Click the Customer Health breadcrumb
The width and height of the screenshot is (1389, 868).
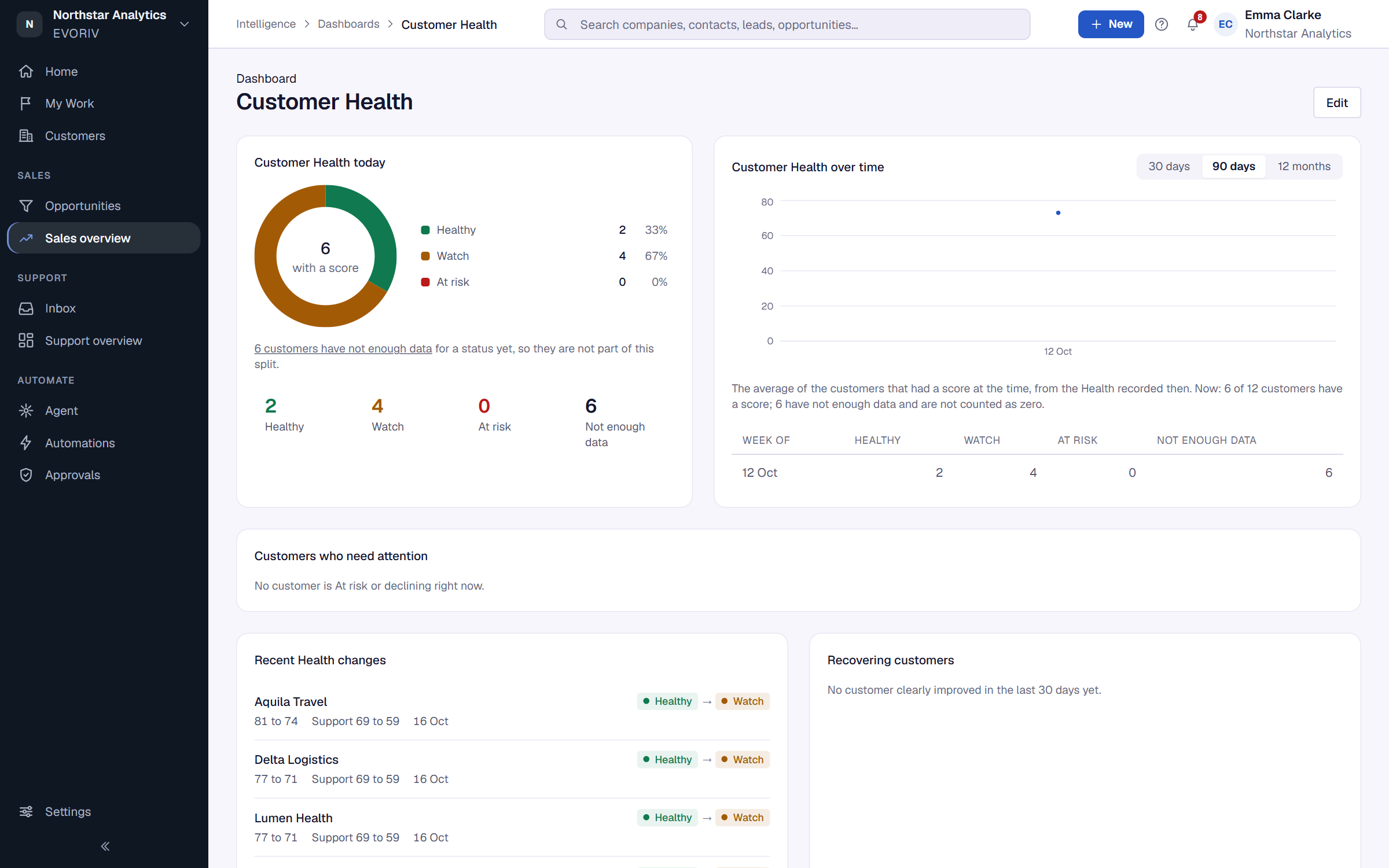click(x=449, y=25)
